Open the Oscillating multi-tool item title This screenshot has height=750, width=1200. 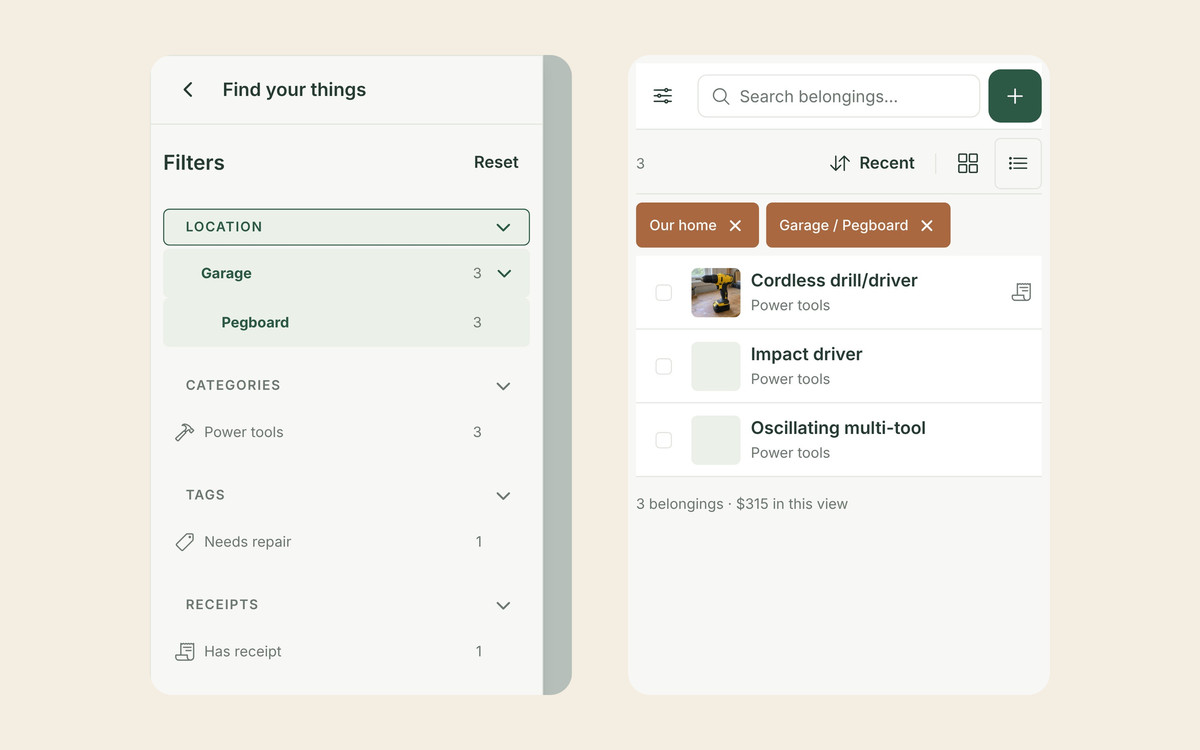[x=838, y=428]
